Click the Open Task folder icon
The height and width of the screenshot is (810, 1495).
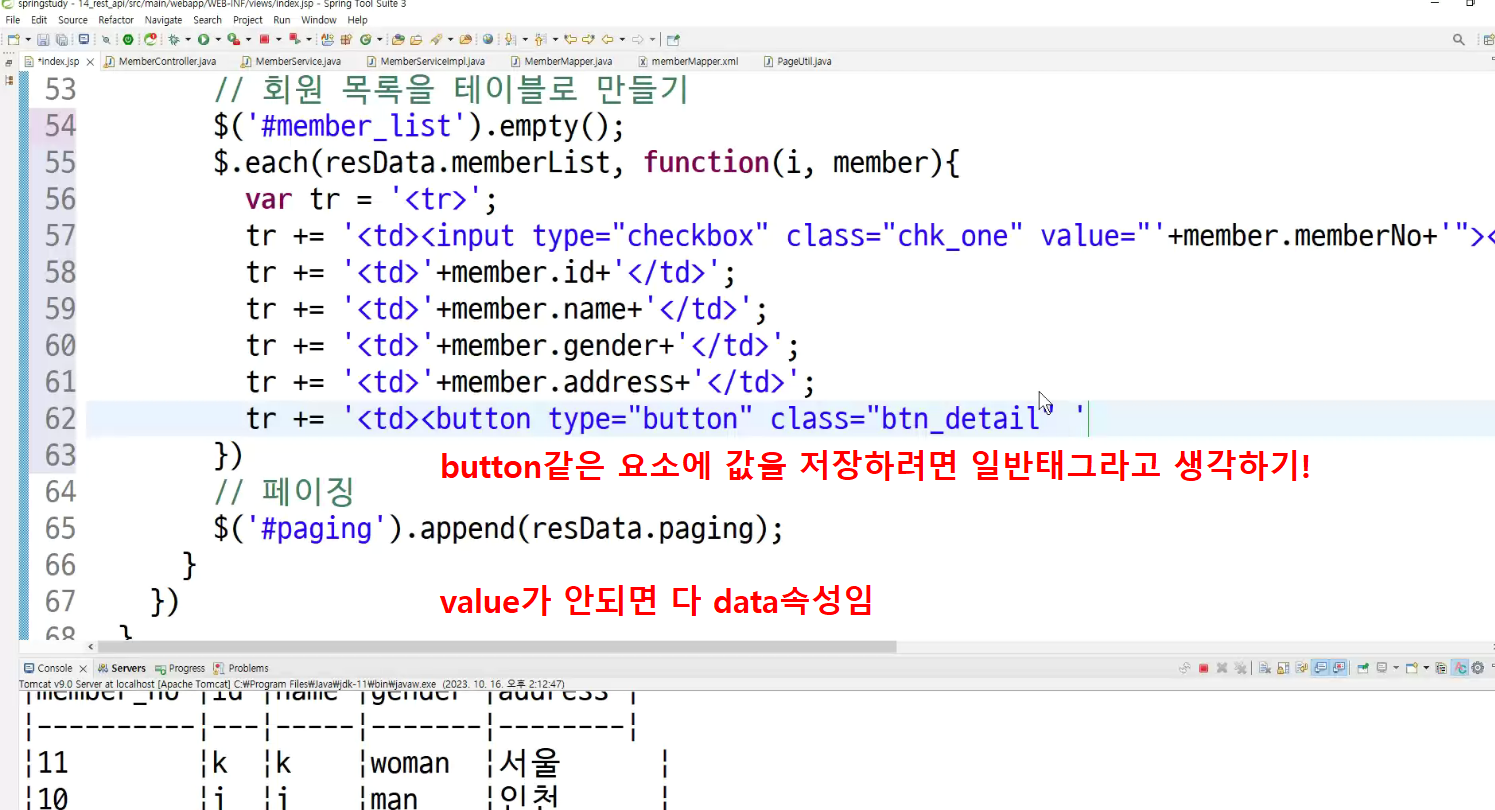[416, 40]
